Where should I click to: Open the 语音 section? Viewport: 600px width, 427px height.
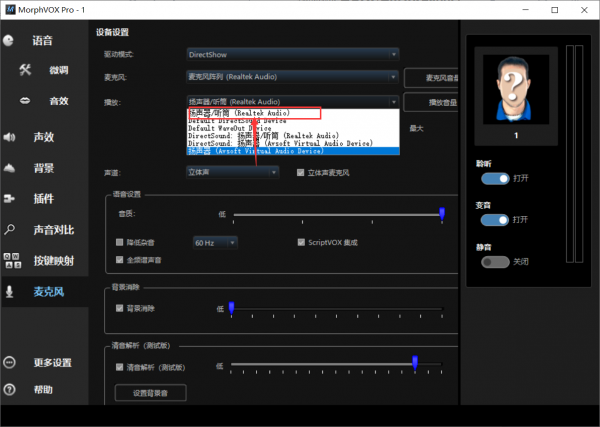click(42, 41)
